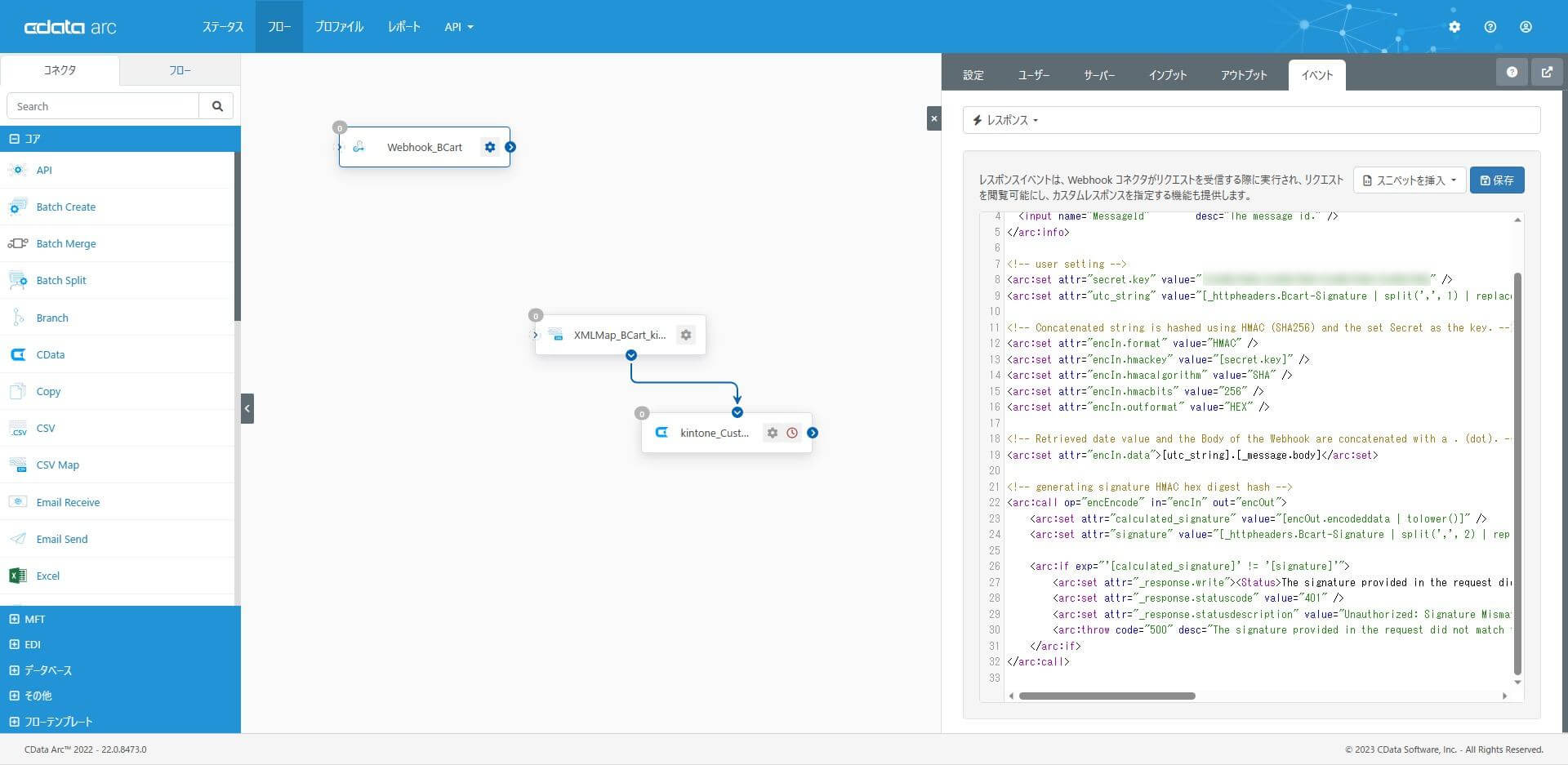Click the horizontal scrollbar of code editor
The image size is (1568, 765).
click(x=1107, y=696)
